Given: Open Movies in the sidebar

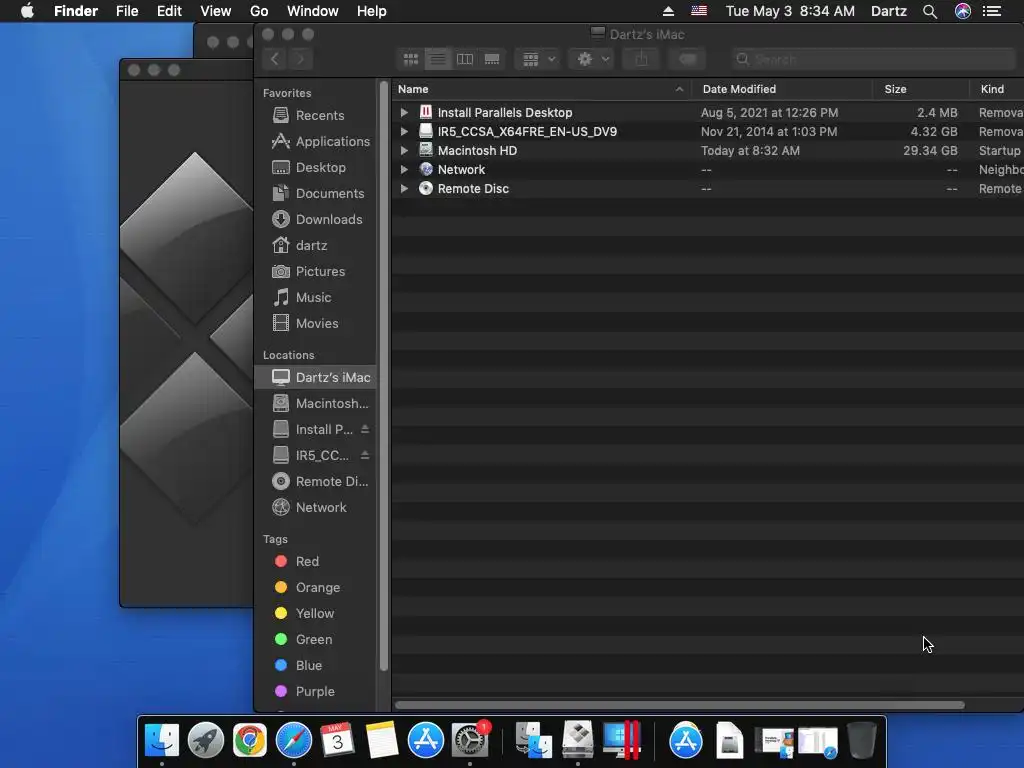Looking at the screenshot, I should pos(315,323).
